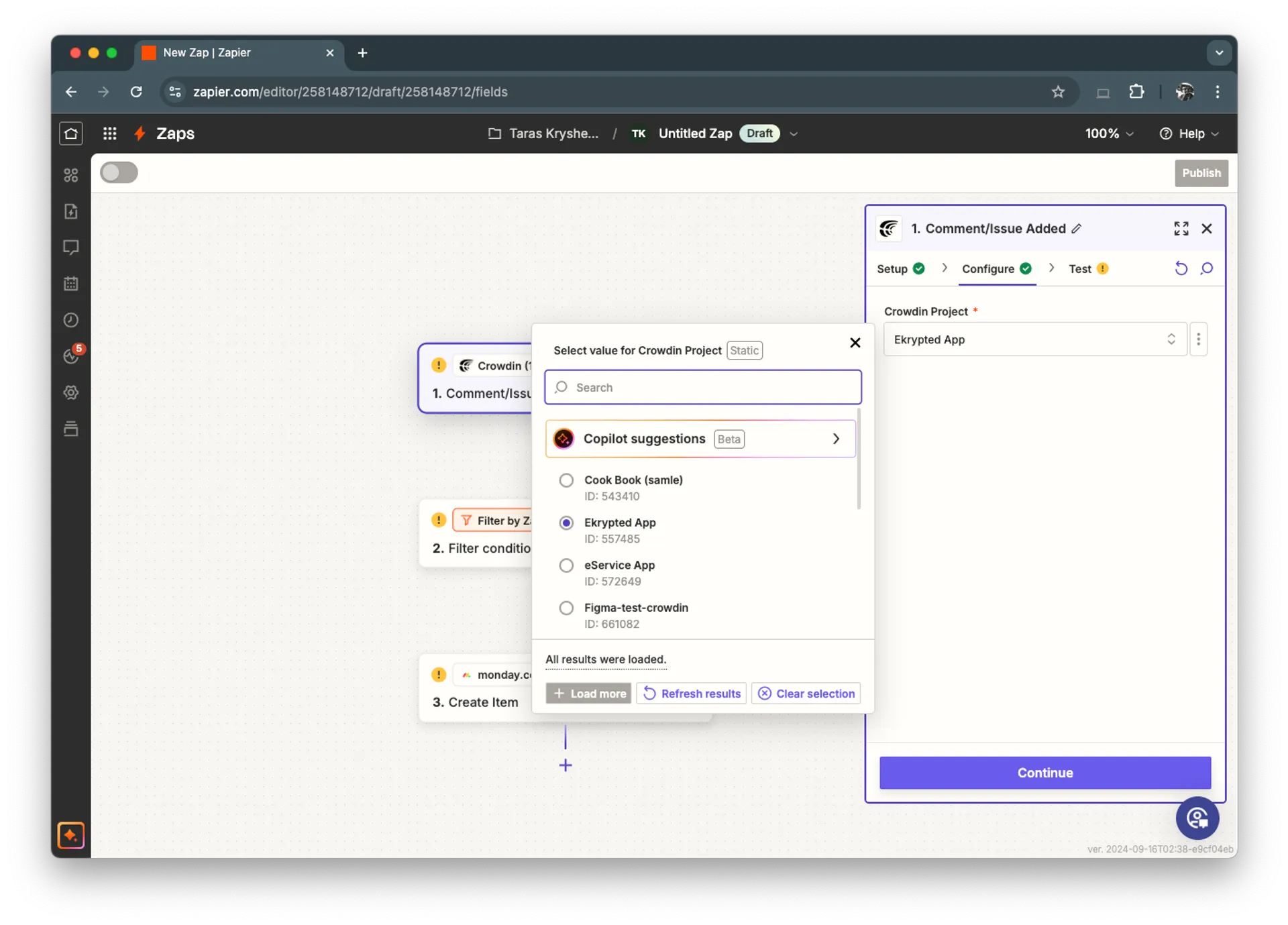The width and height of the screenshot is (1288, 925).
Task: Click the Filter by Zapier funnel icon
Action: click(x=466, y=520)
